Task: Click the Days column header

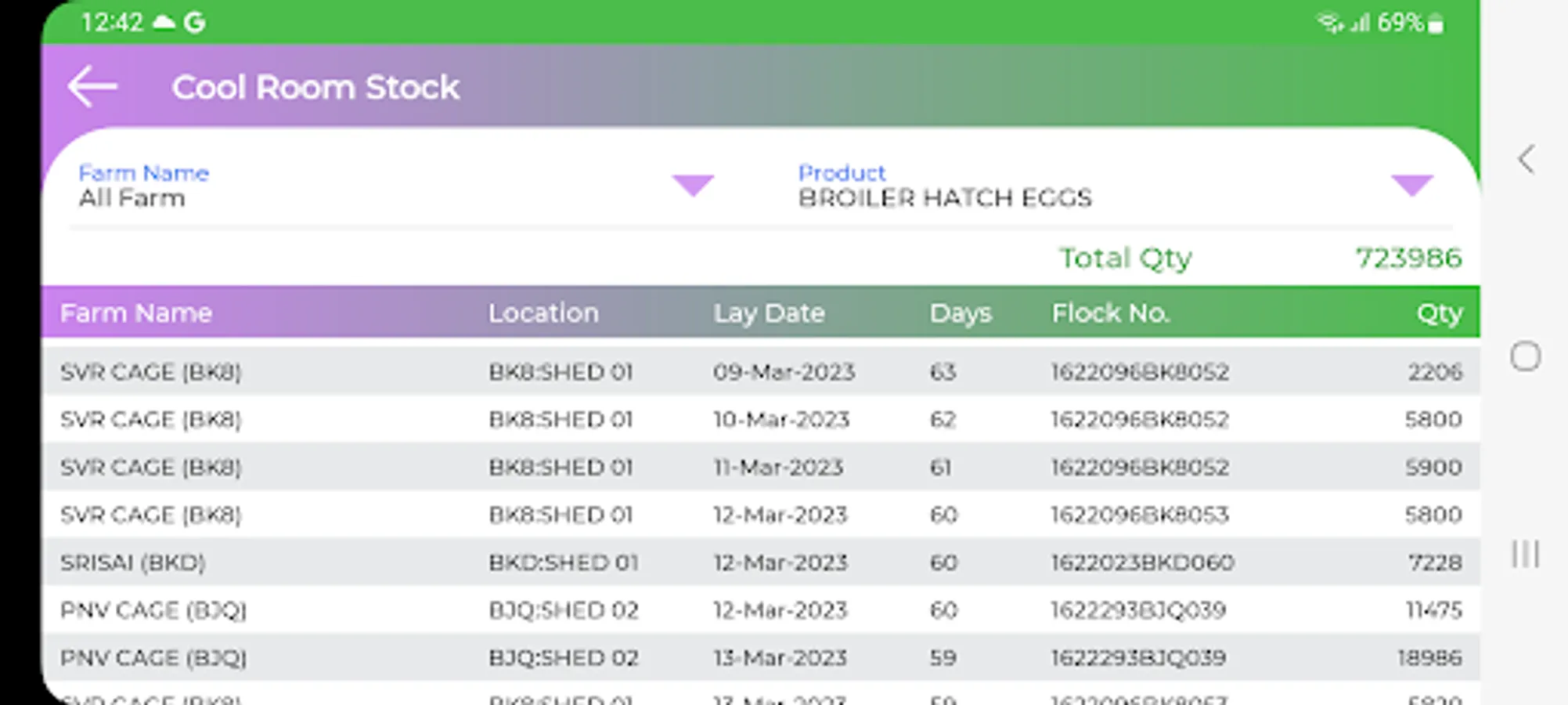Action: [x=960, y=313]
